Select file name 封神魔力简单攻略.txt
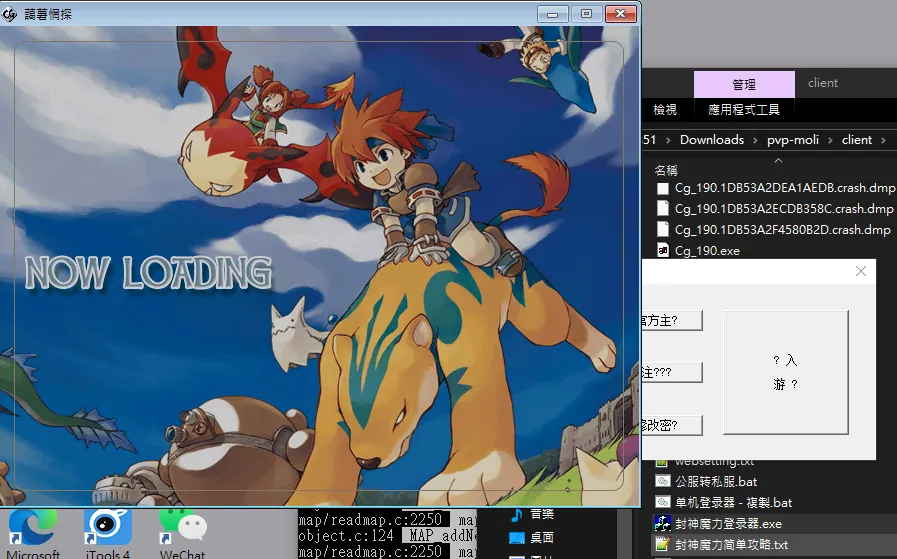This screenshot has width=897, height=559. [731, 544]
